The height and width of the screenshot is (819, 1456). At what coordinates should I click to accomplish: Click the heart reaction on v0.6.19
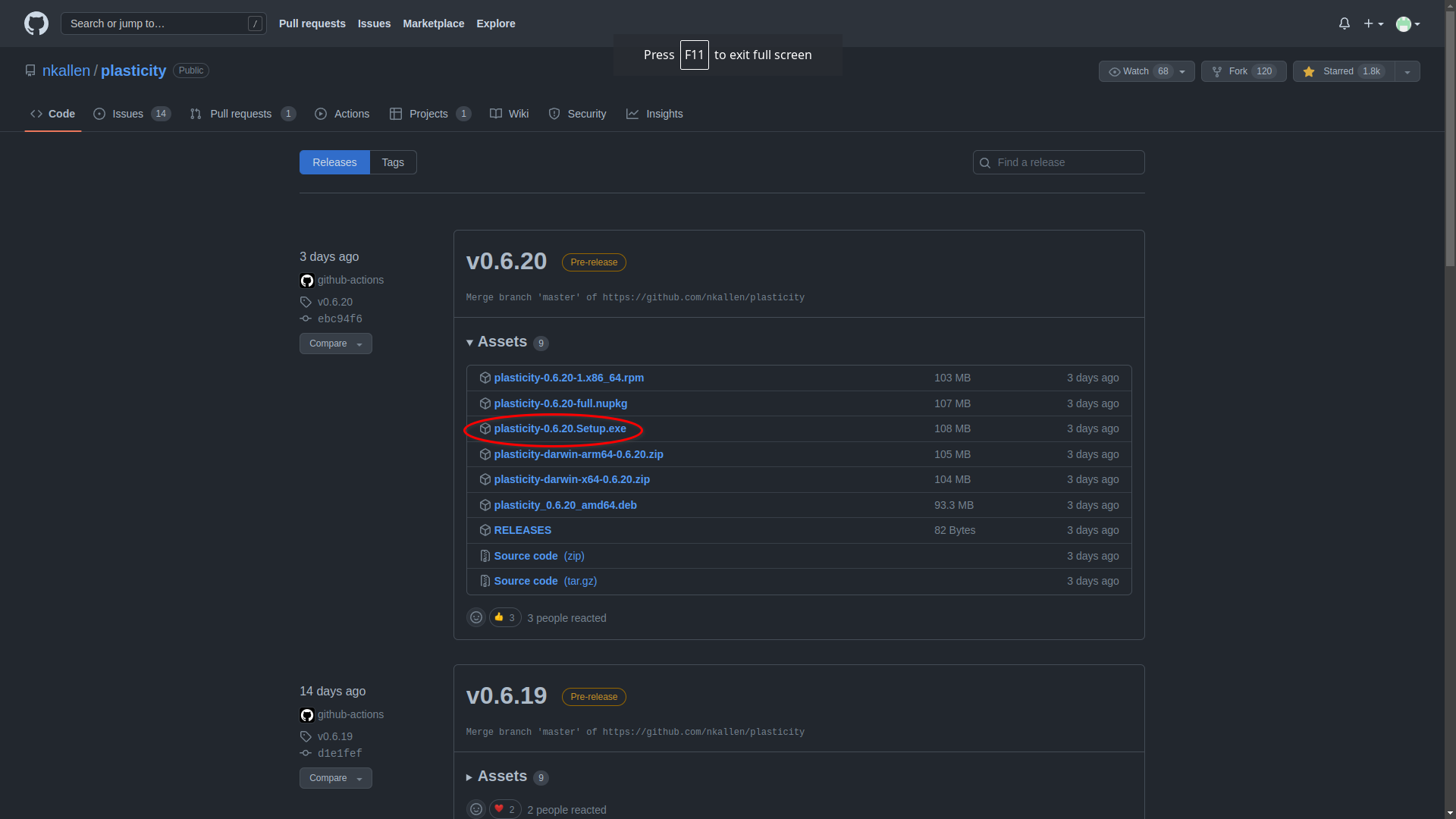point(505,809)
